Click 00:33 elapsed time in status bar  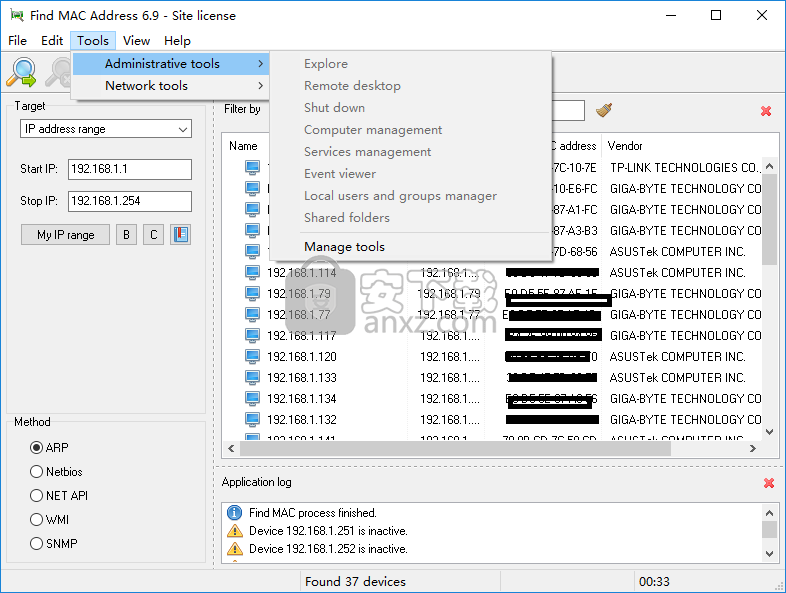pos(654,581)
